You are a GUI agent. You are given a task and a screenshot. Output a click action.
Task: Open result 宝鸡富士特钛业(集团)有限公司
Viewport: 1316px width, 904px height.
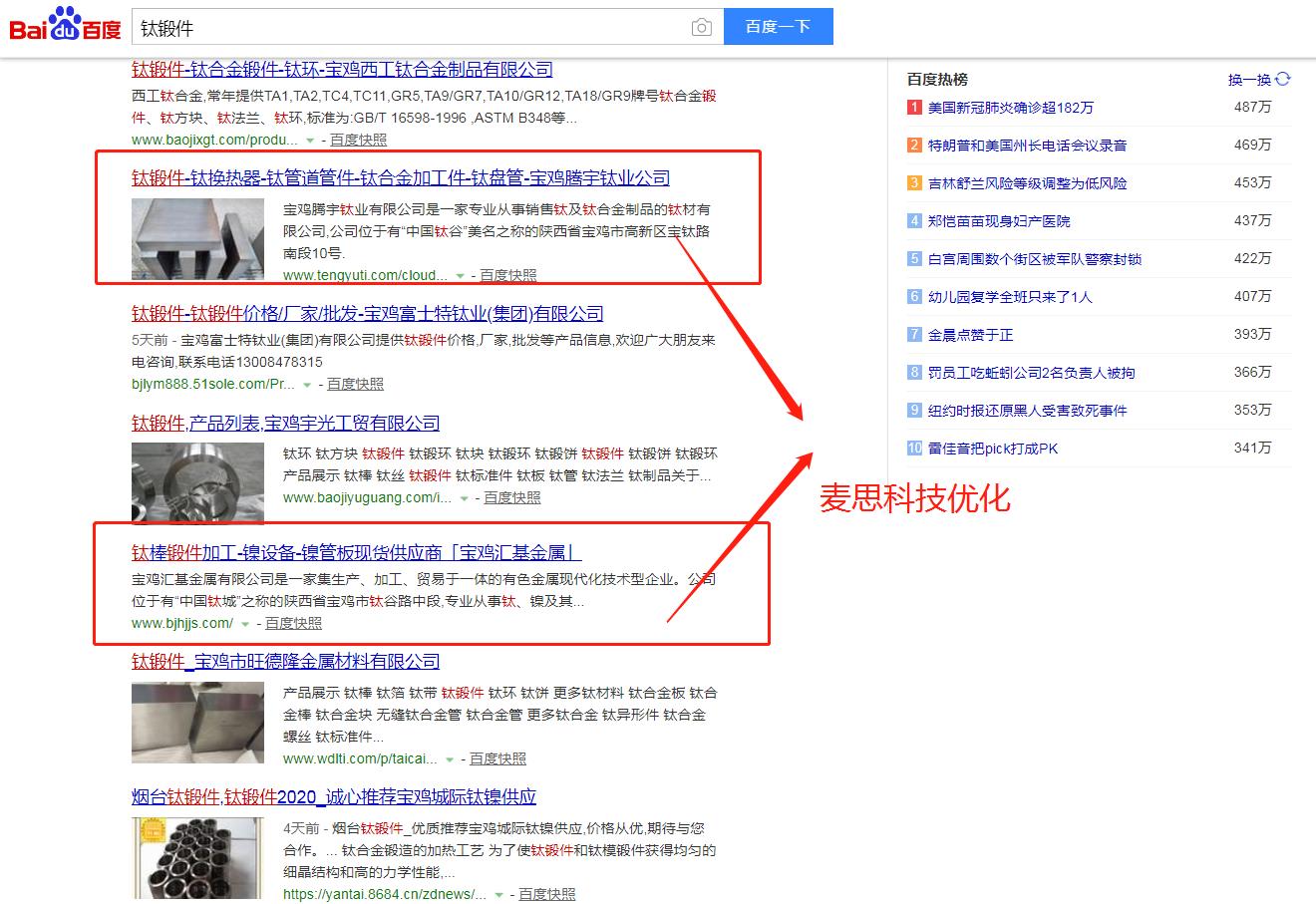point(368,313)
